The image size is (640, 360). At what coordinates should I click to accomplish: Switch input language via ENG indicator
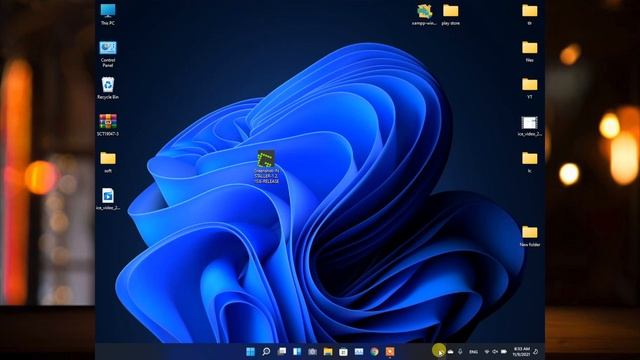pos(473,351)
